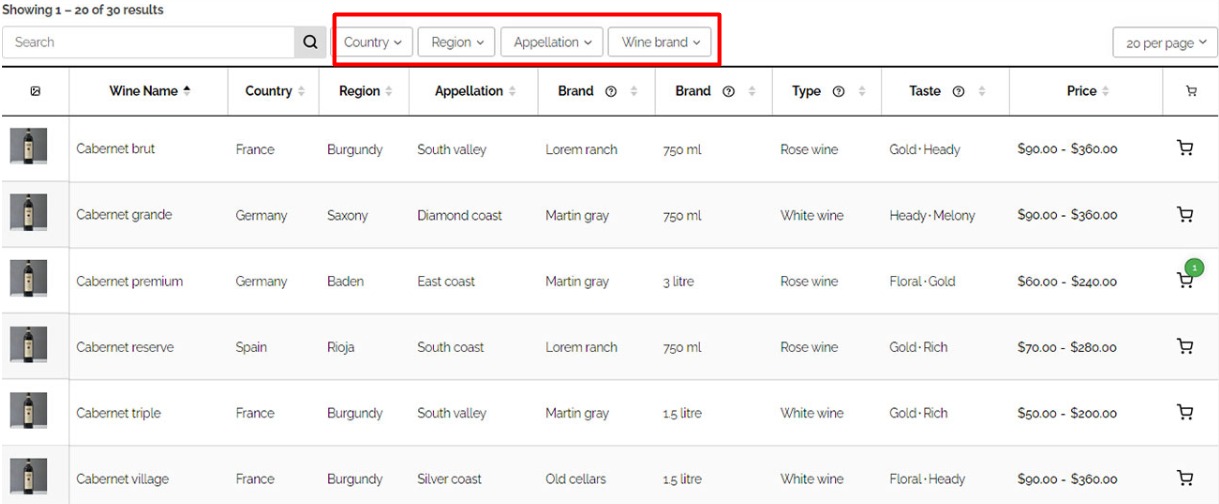Image resolution: width=1219 pixels, height=504 pixels.
Task: Open the Appellation filter dropdown
Action: click(551, 43)
